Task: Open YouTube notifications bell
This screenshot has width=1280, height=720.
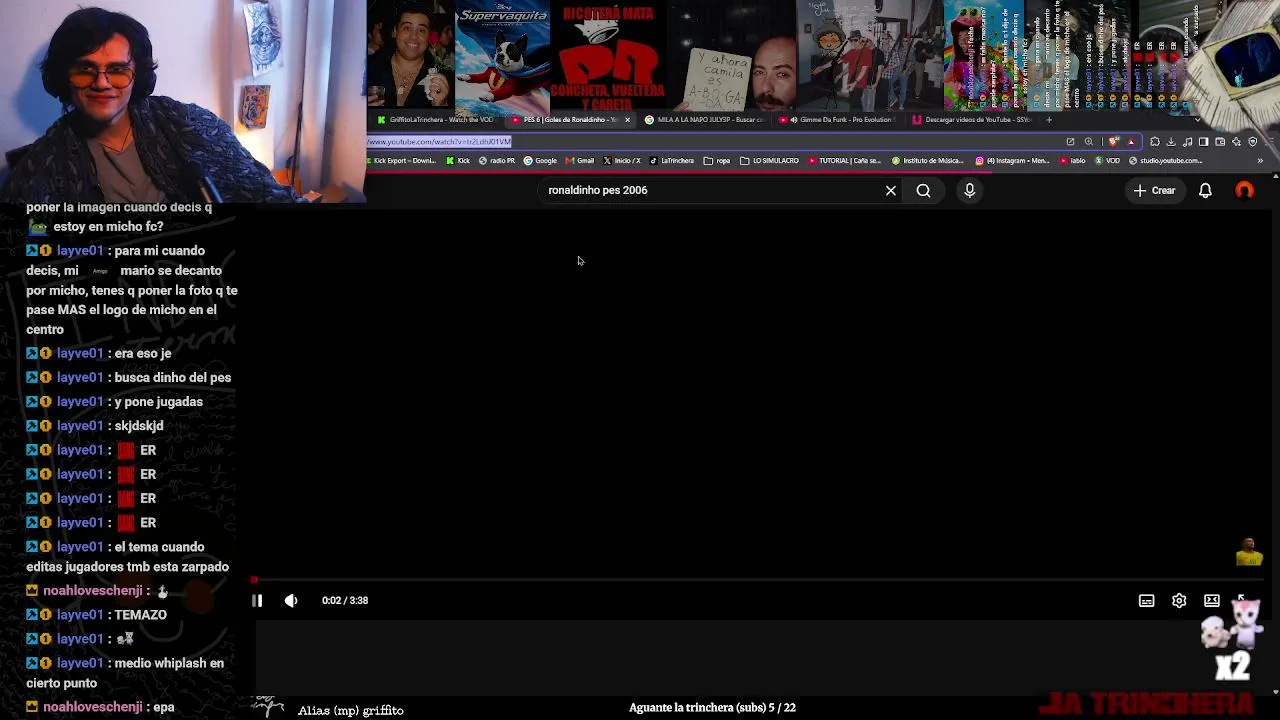Action: coord(1205,190)
